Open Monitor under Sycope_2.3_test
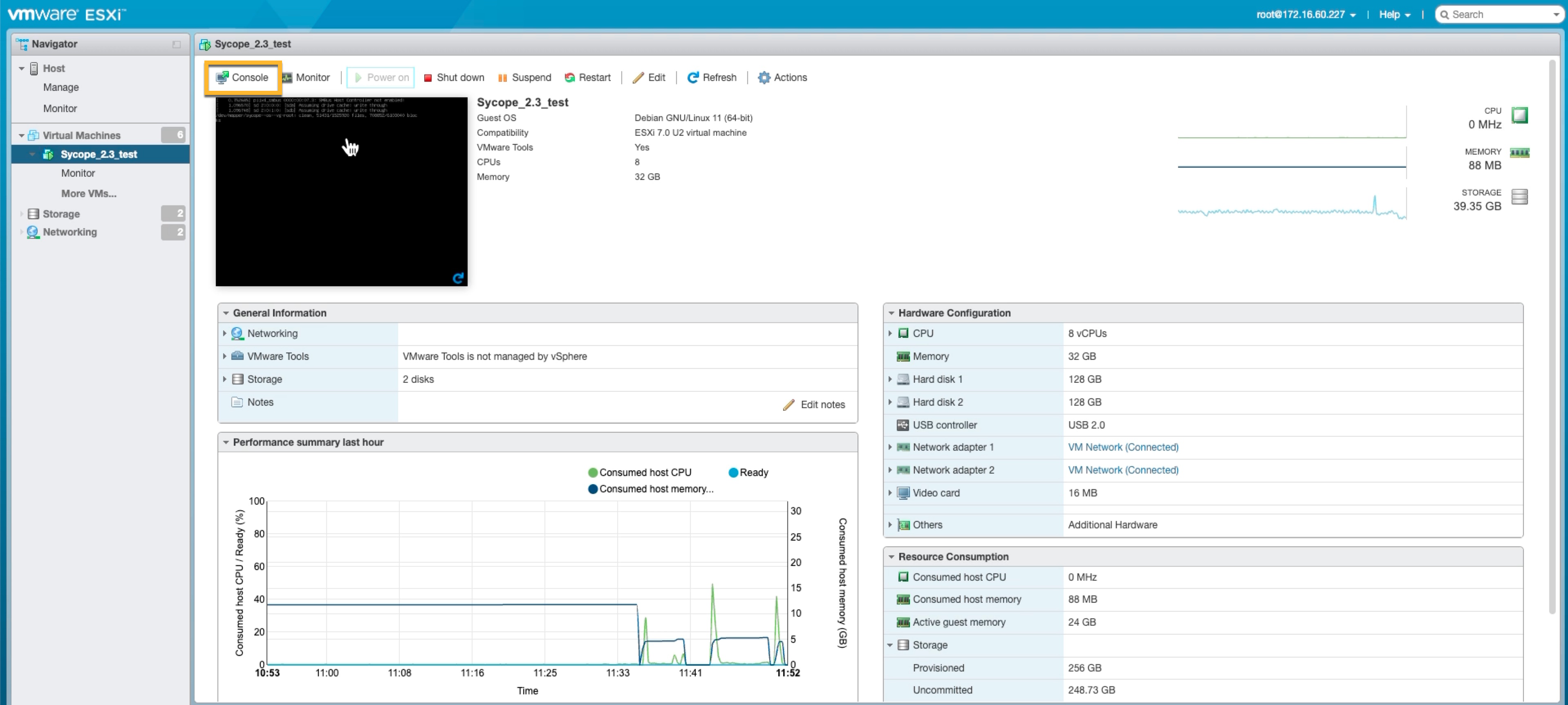This screenshot has width=1568, height=705. 78,173
